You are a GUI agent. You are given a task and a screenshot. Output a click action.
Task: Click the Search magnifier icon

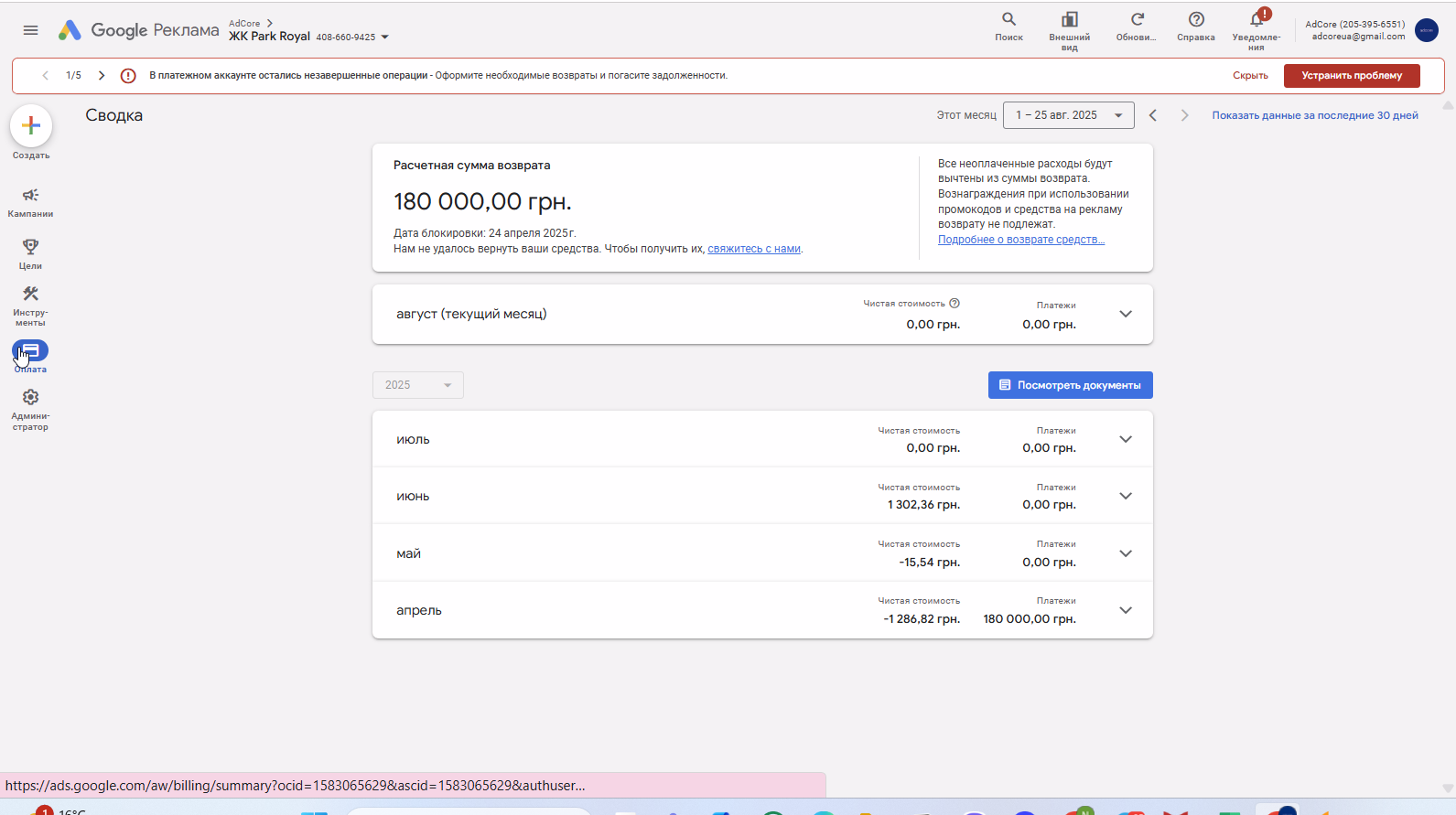(x=1008, y=19)
